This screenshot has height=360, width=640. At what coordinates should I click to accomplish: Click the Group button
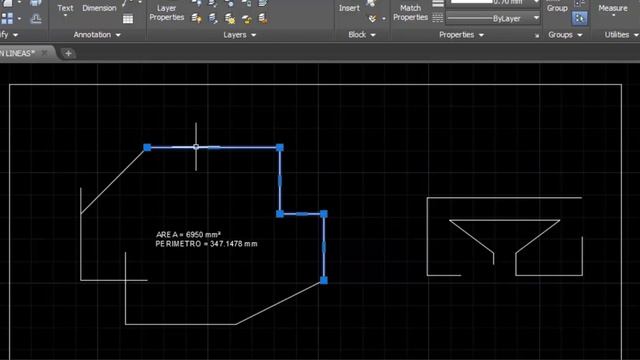coord(557,8)
